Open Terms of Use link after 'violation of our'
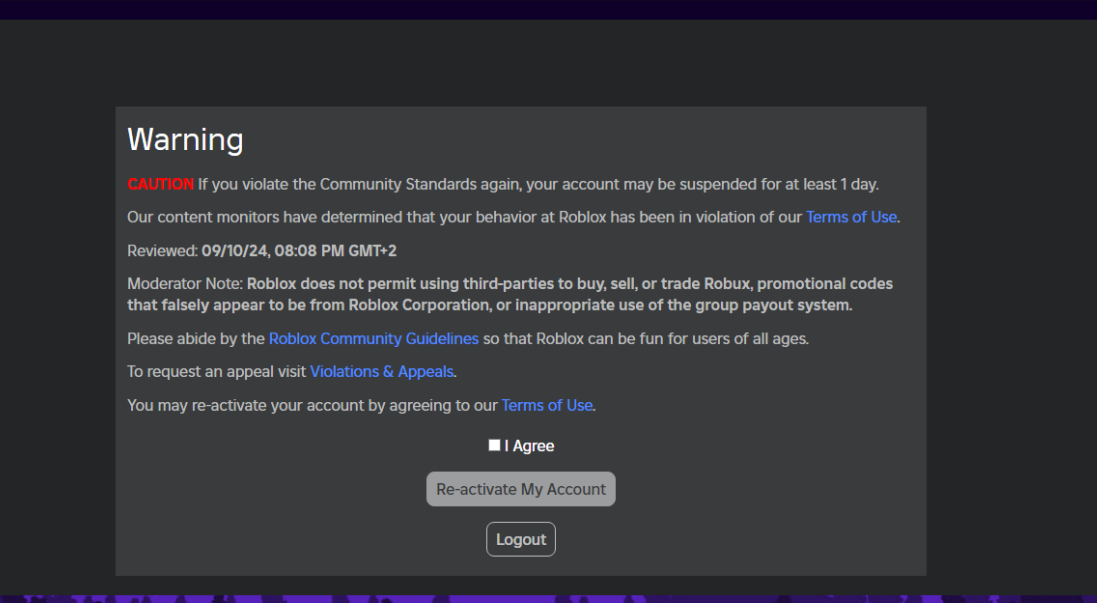1097x603 pixels. 851,218
